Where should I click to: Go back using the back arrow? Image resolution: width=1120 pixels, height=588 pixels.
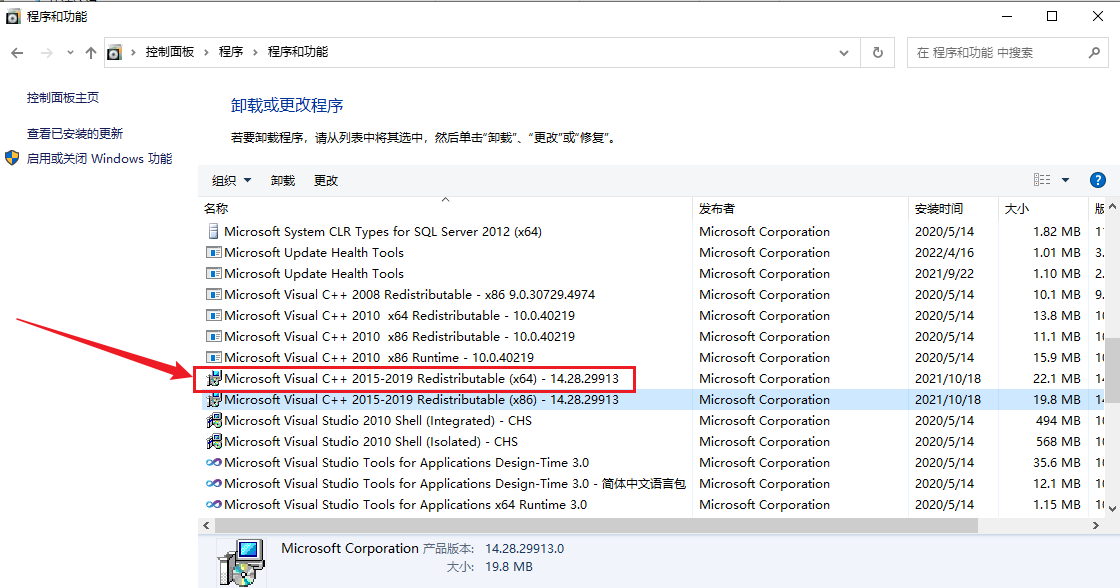17,53
